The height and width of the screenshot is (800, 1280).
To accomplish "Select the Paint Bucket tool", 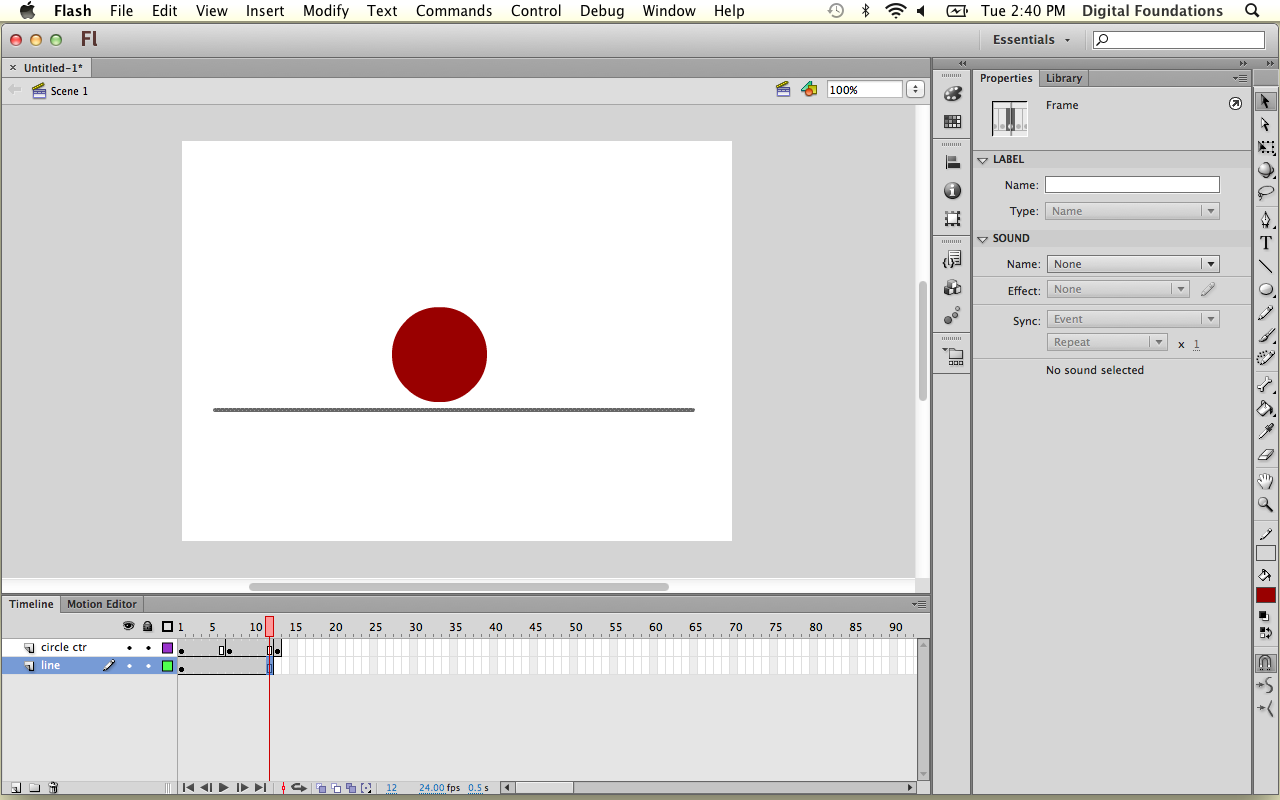I will pyautogui.click(x=1265, y=408).
